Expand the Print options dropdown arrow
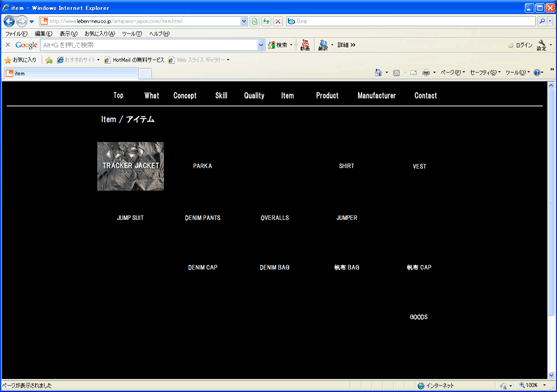 (x=434, y=73)
